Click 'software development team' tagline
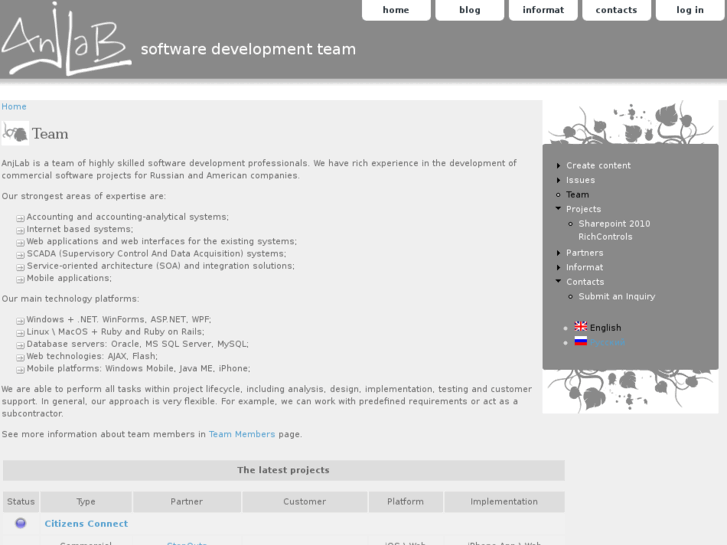The width and height of the screenshot is (727, 545). click(x=248, y=49)
